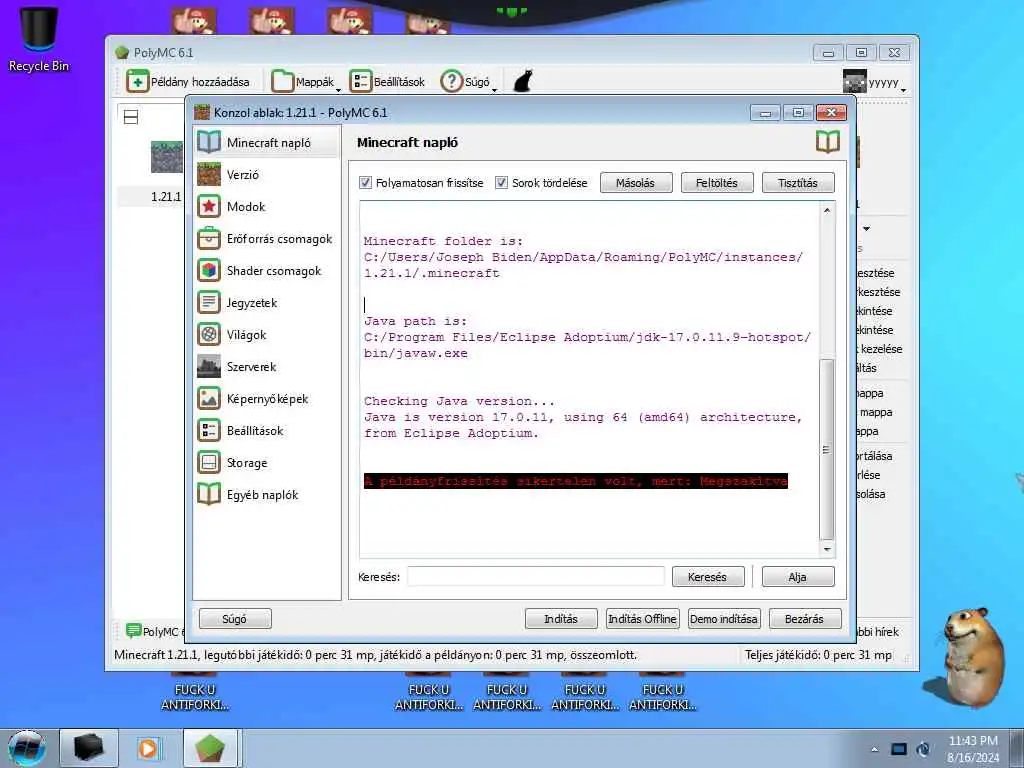Open the Mappák dropdown in PolyMC toolbar
This screenshot has width=1024, height=768.
pyautogui.click(x=306, y=82)
